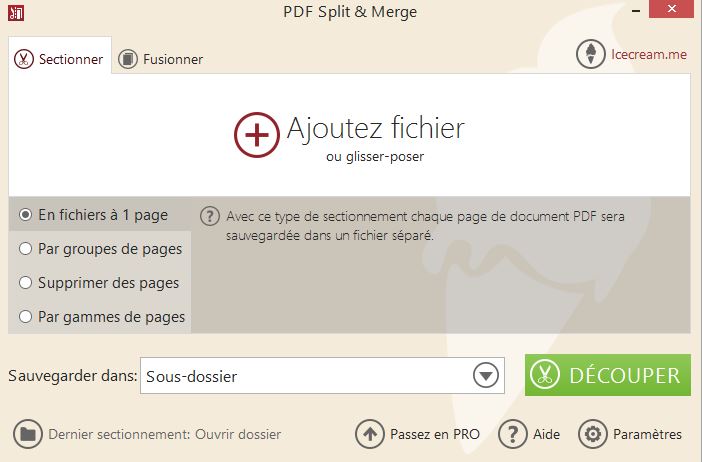Click the app logo in title bar
This screenshot has height=462, width=702.
tap(16, 13)
